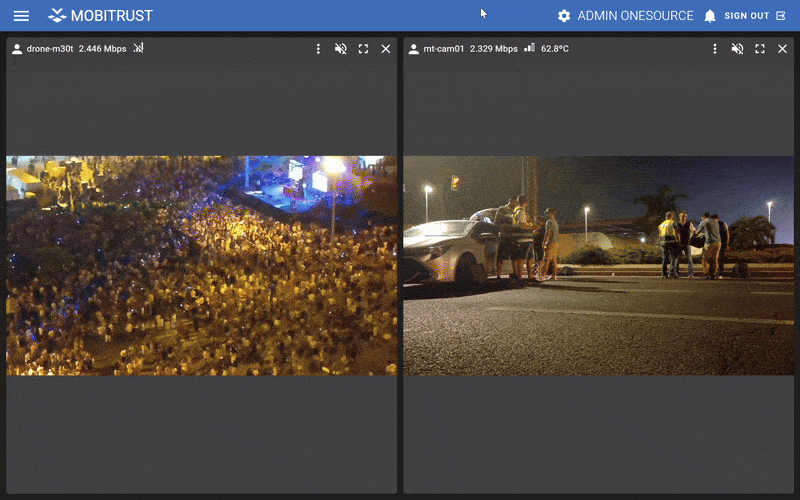Close the drone-m30t video panel
Image resolution: width=800 pixels, height=500 pixels.
pos(386,49)
